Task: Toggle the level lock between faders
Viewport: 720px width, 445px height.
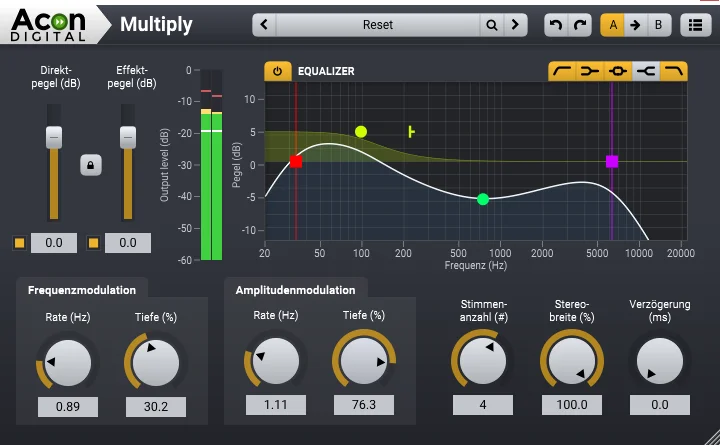Action: pyautogui.click(x=90, y=165)
